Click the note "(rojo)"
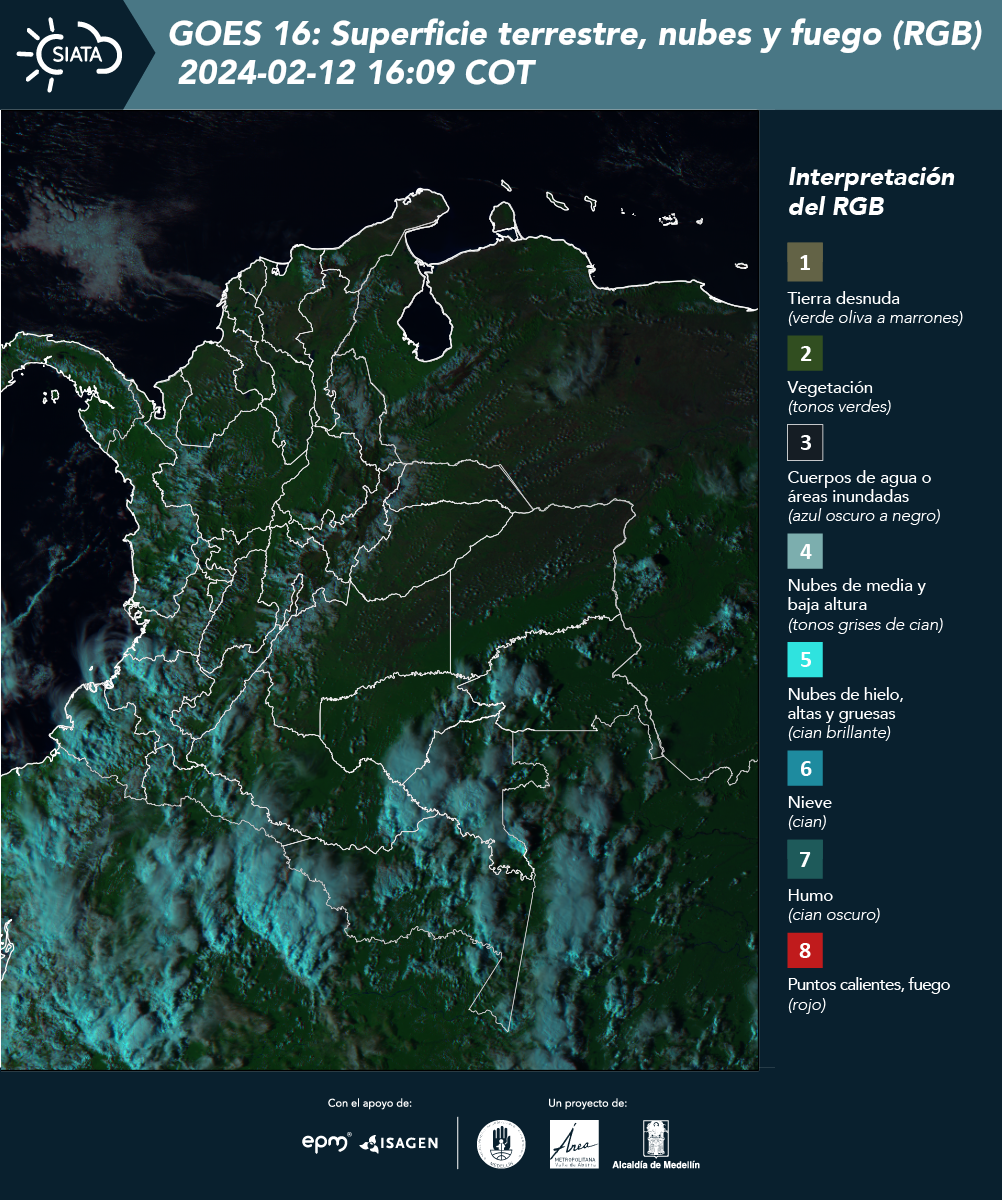Image resolution: width=1002 pixels, height=1200 pixels. click(x=807, y=1005)
